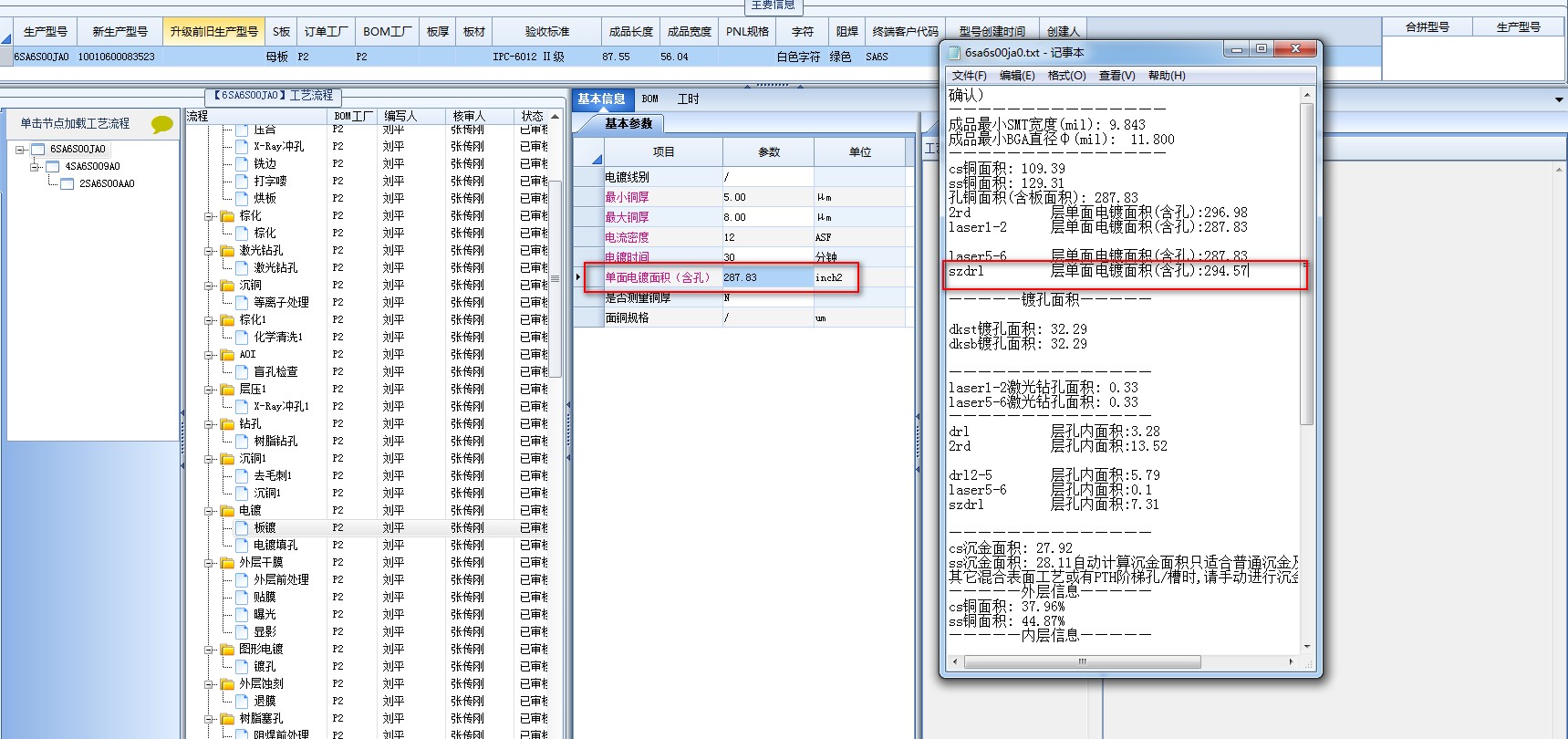
Task: Click the folder icon of 外层干膜
Action: tap(228, 563)
